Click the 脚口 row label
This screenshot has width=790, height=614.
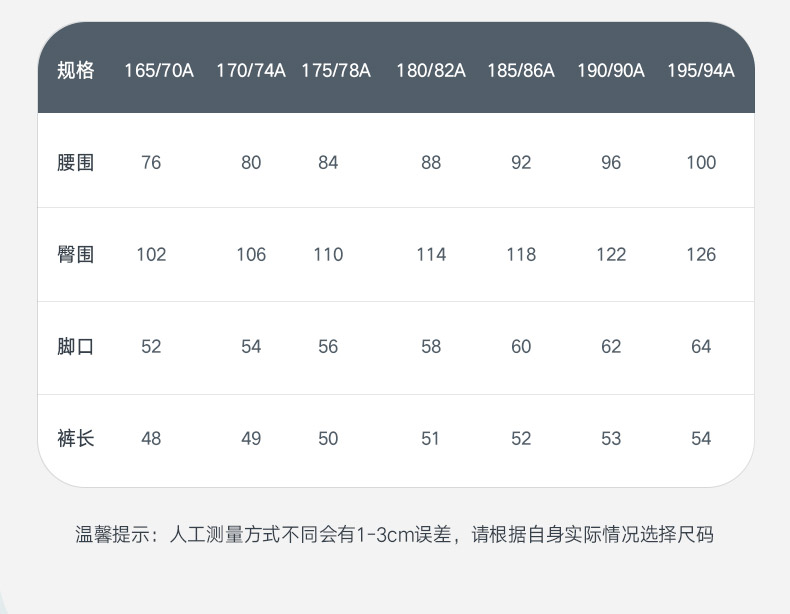76,346
